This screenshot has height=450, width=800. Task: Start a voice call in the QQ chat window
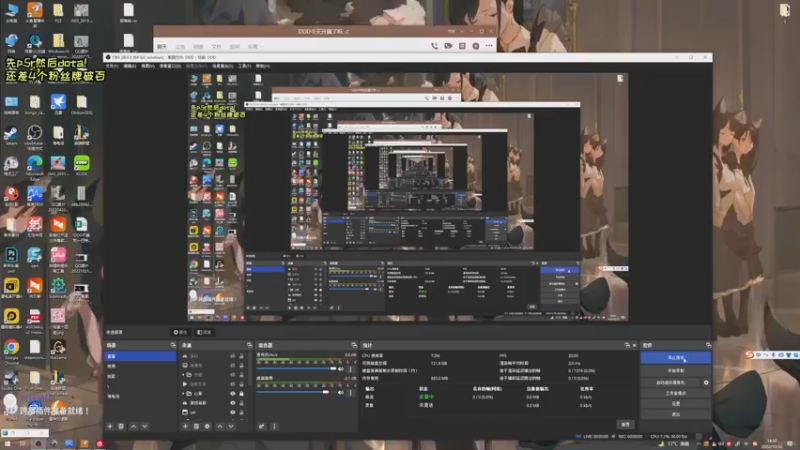point(434,46)
